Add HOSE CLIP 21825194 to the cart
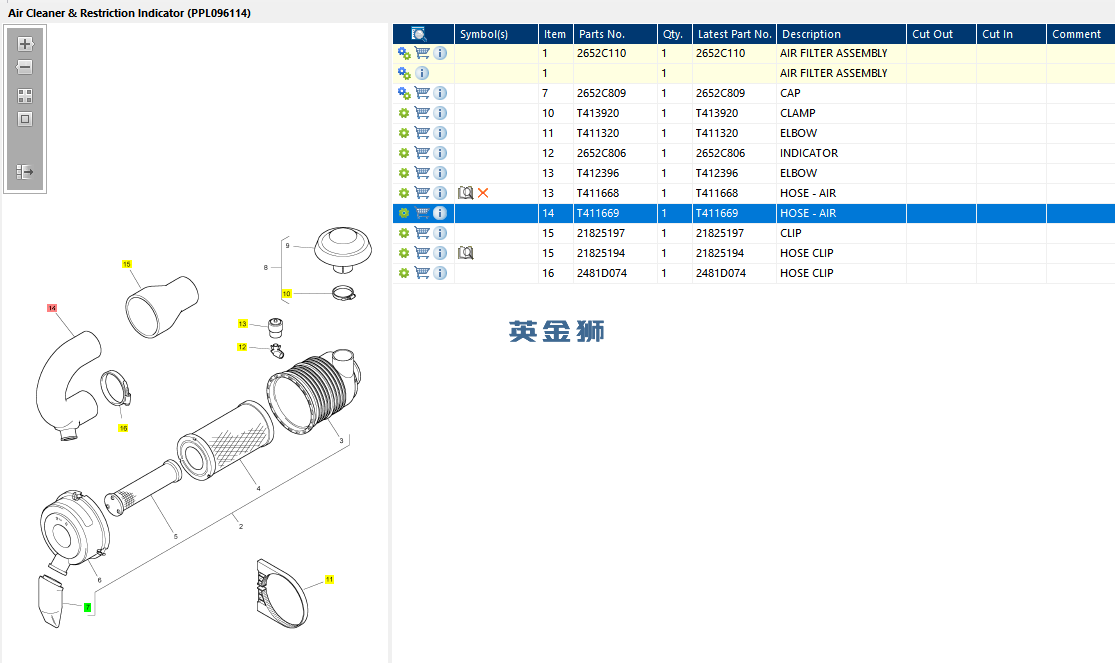 click(422, 252)
